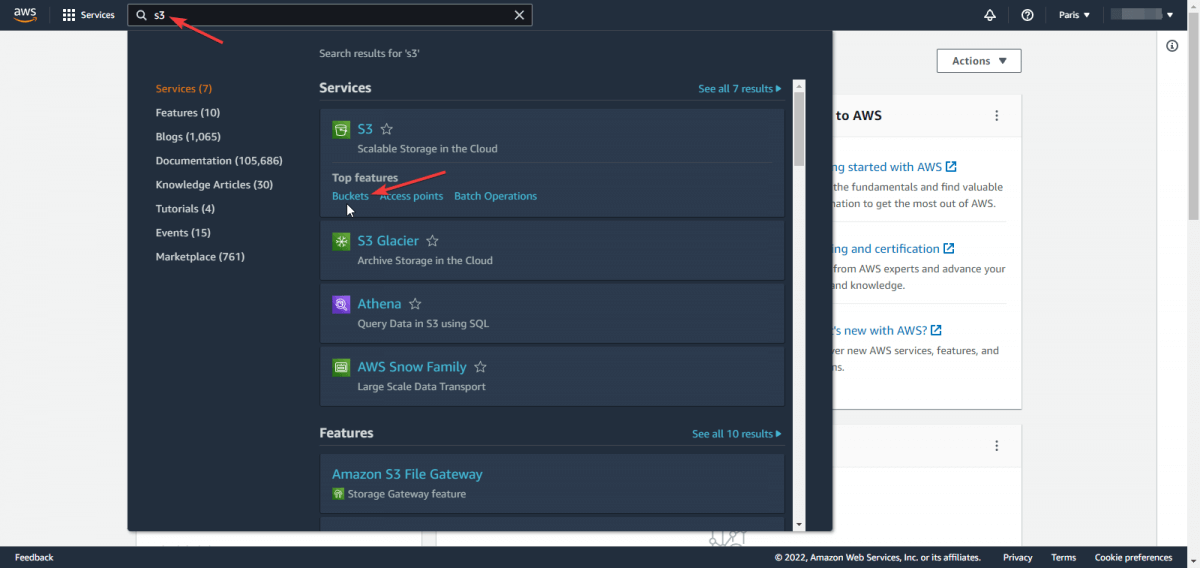Click 'Scalable Storage in the Cloud' text
1200x568 pixels.
click(427, 149)
